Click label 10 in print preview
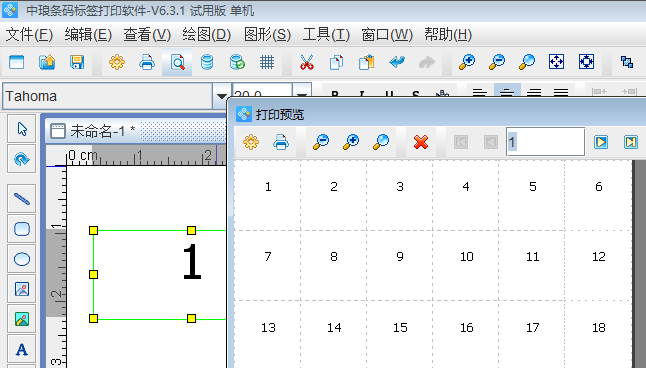The width and height of the screenshot is (646, 368). click(x=466, y=257)
